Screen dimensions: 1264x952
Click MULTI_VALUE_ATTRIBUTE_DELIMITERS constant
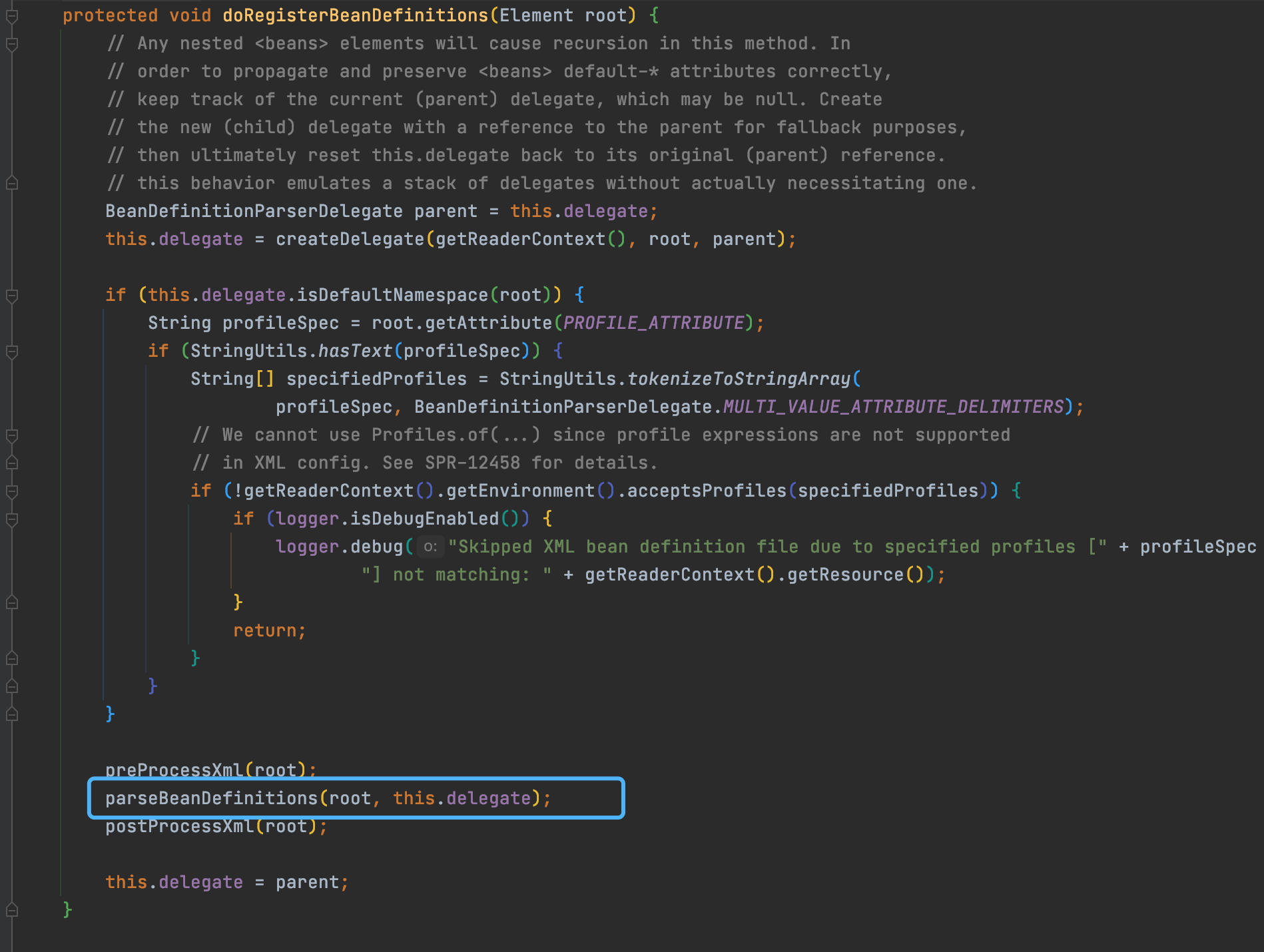click(894, 407)
